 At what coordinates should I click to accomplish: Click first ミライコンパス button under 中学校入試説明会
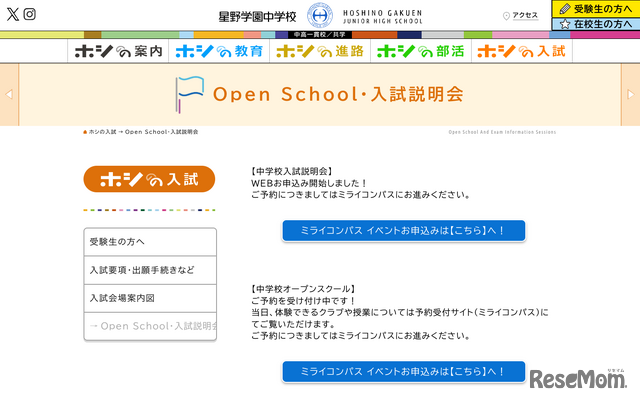pyautogui.click(x=404, y=231)
